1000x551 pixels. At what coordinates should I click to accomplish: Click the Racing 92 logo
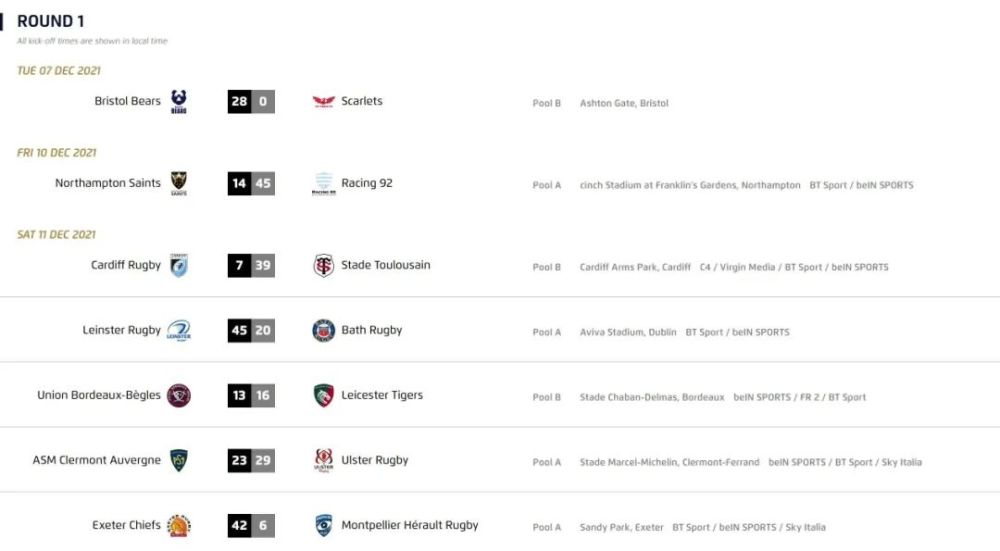coord(323,183)
